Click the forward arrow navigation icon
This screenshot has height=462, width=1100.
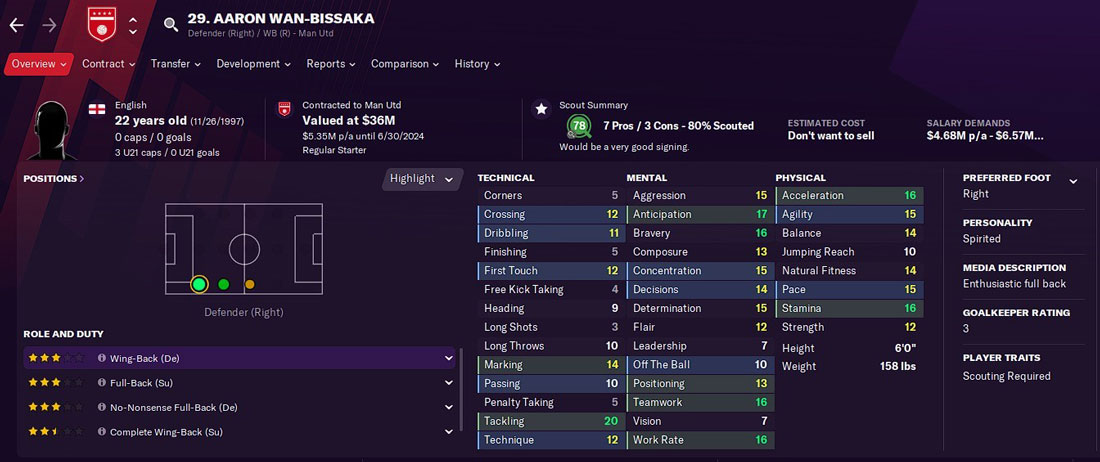pos(49,25)
